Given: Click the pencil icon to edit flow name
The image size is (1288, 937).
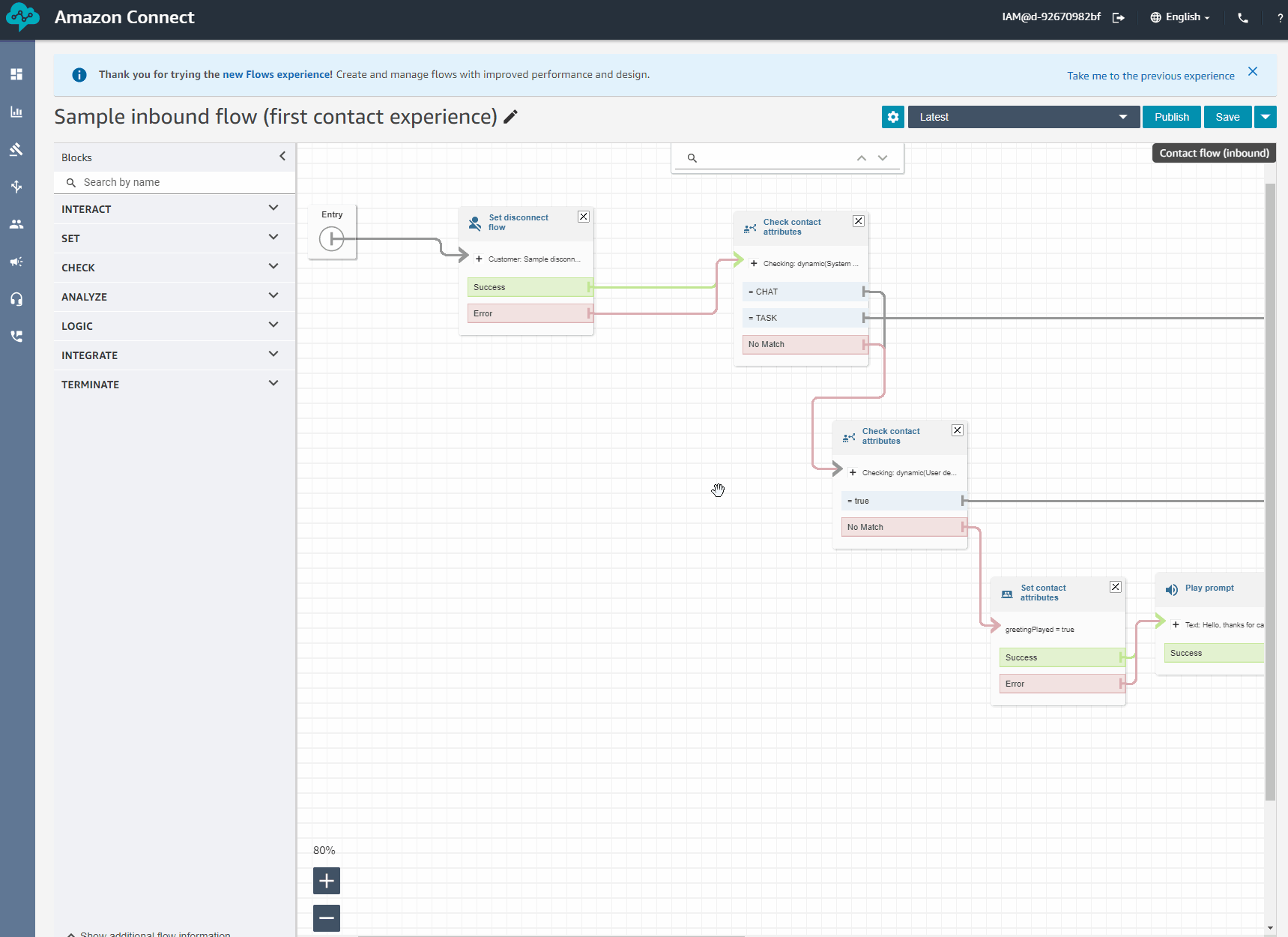Looking at the screenshot, I should pos(510,117).
